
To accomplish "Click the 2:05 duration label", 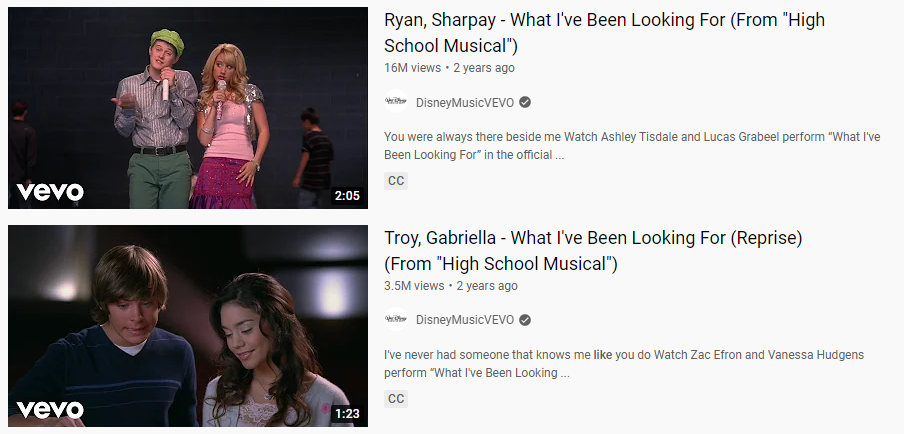I will click(x=347, y=195).
